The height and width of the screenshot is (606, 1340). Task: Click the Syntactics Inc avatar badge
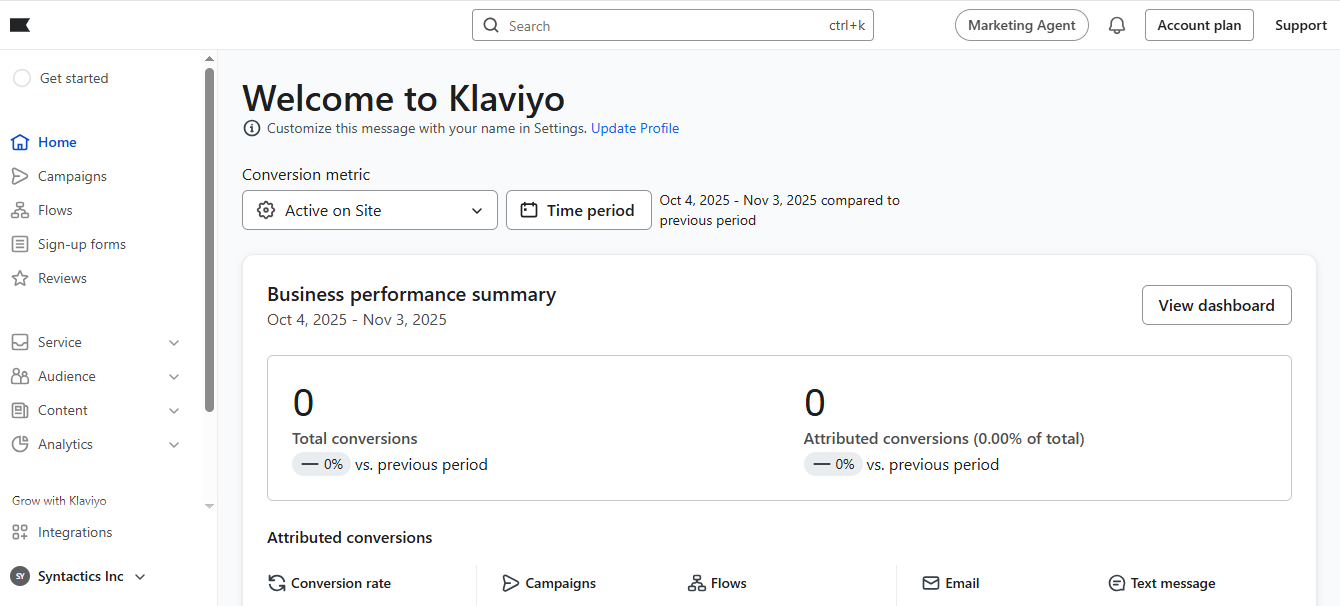pos(20,576)
